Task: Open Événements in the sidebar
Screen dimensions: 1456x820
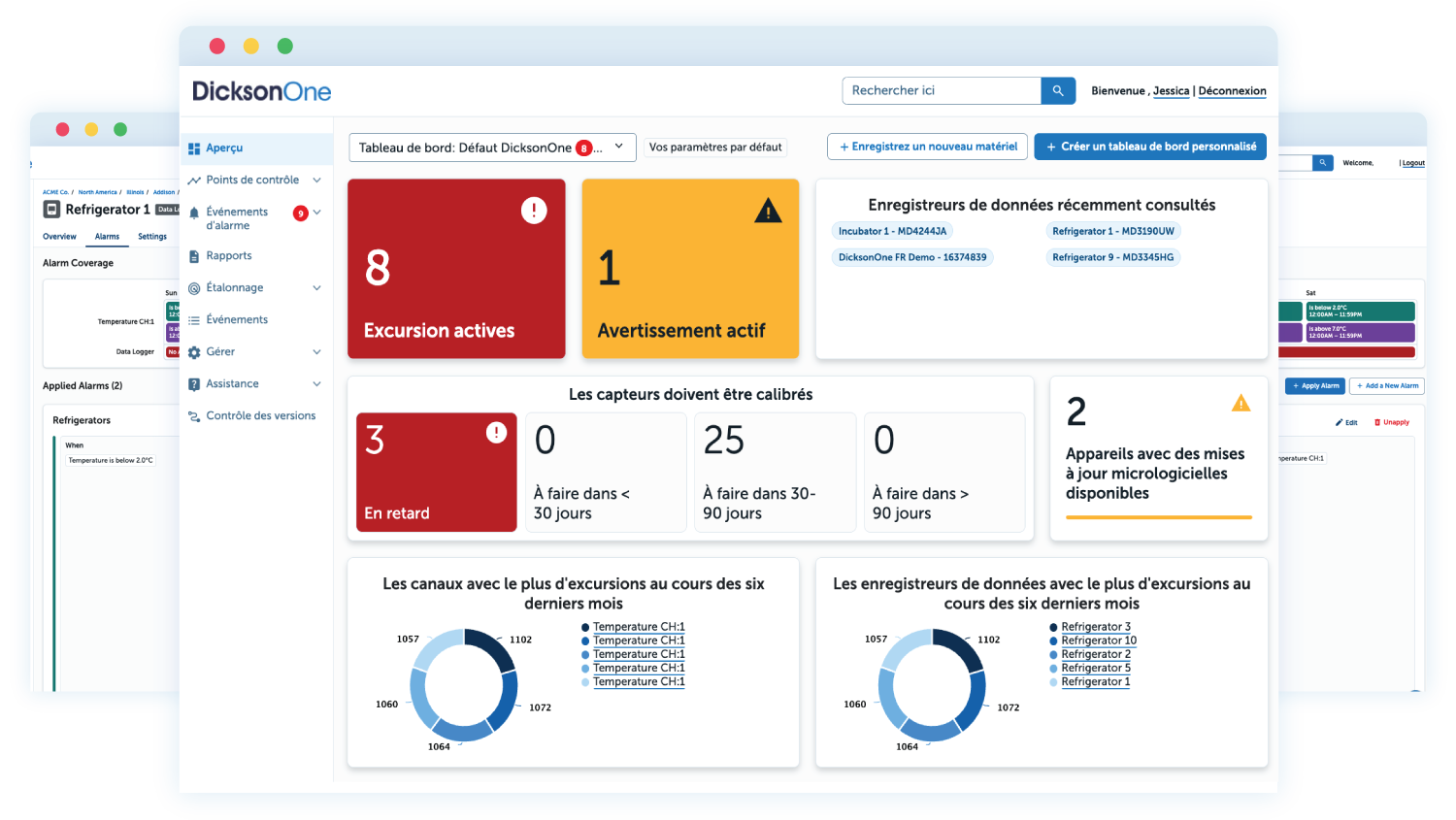Action: (x=237, y=320)
